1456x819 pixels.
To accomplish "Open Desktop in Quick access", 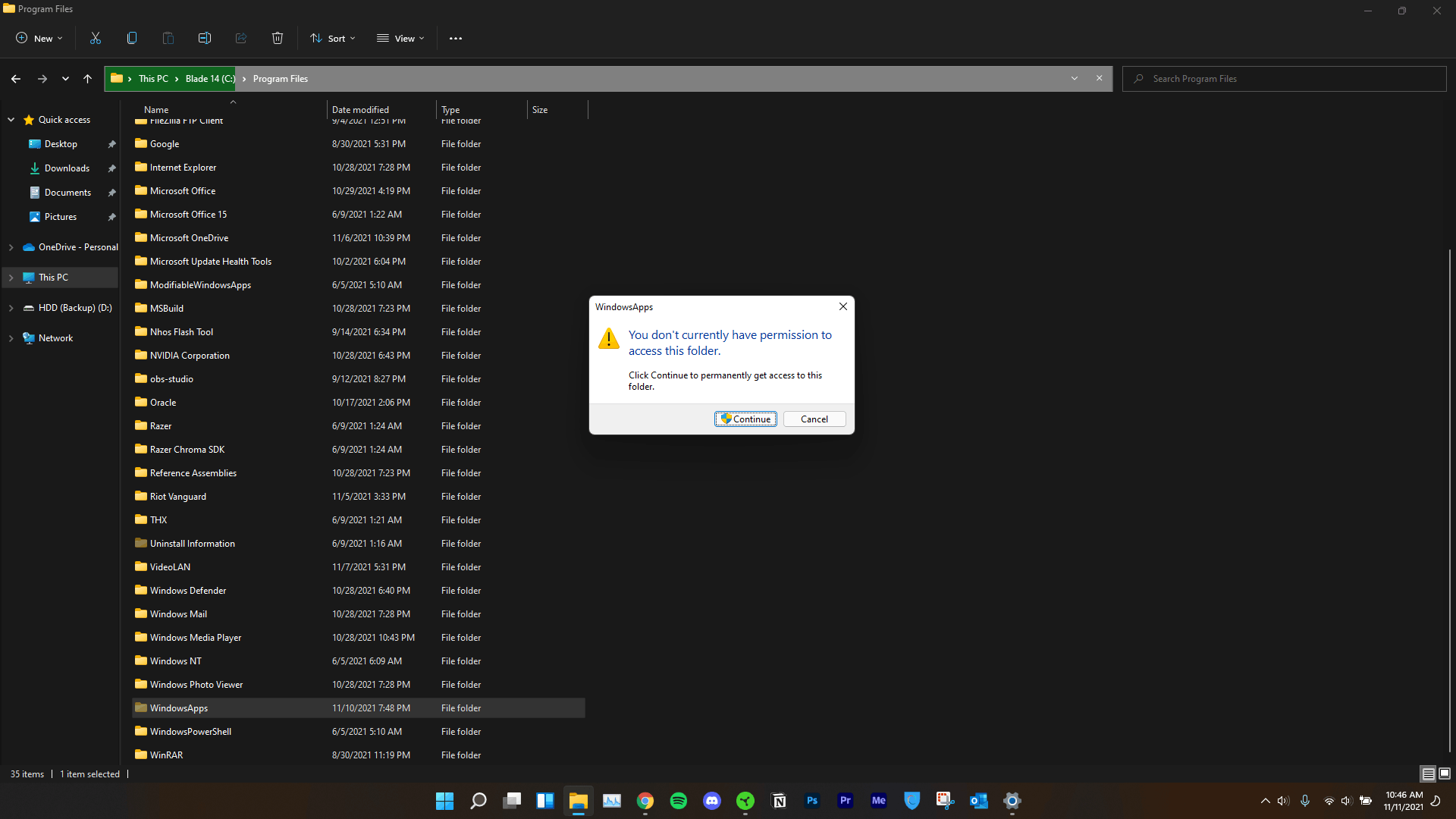I will click(x=61, y=144).
